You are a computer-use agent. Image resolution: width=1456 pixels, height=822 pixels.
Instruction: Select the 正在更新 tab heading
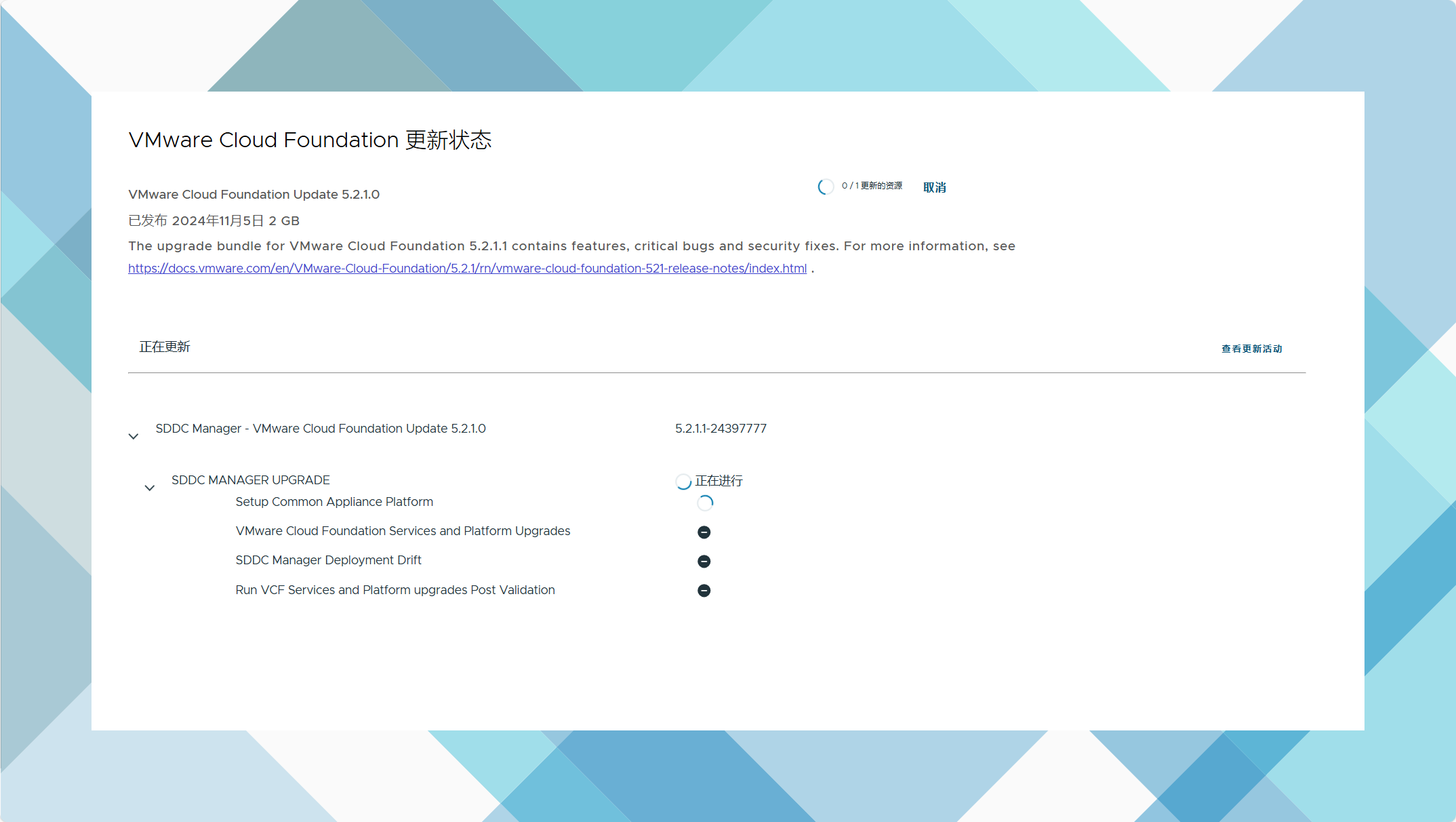click(x=165, y=347)
